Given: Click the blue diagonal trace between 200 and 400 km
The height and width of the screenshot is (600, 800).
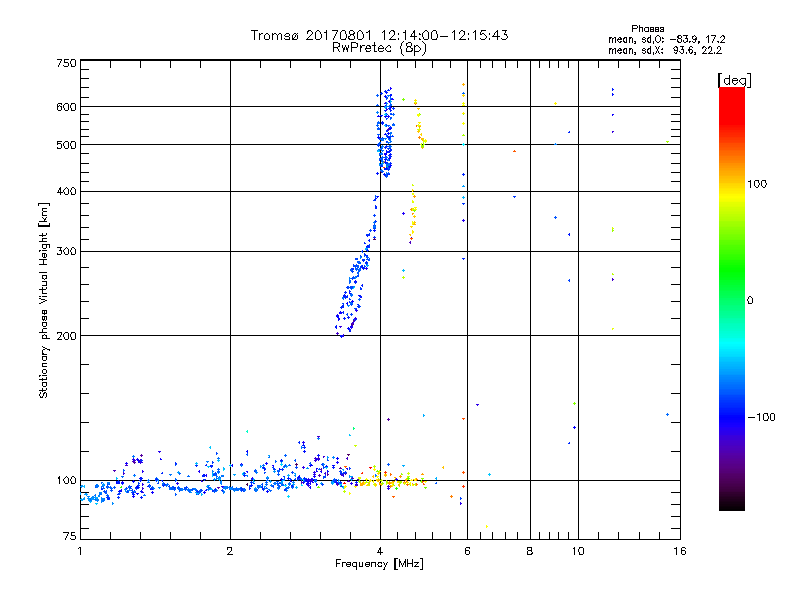Looking at the screenshot, I should (x=357, y=265).
